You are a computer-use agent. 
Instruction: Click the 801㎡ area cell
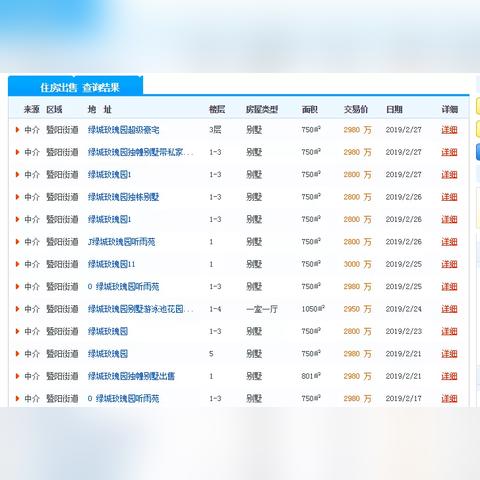[311, 376]
